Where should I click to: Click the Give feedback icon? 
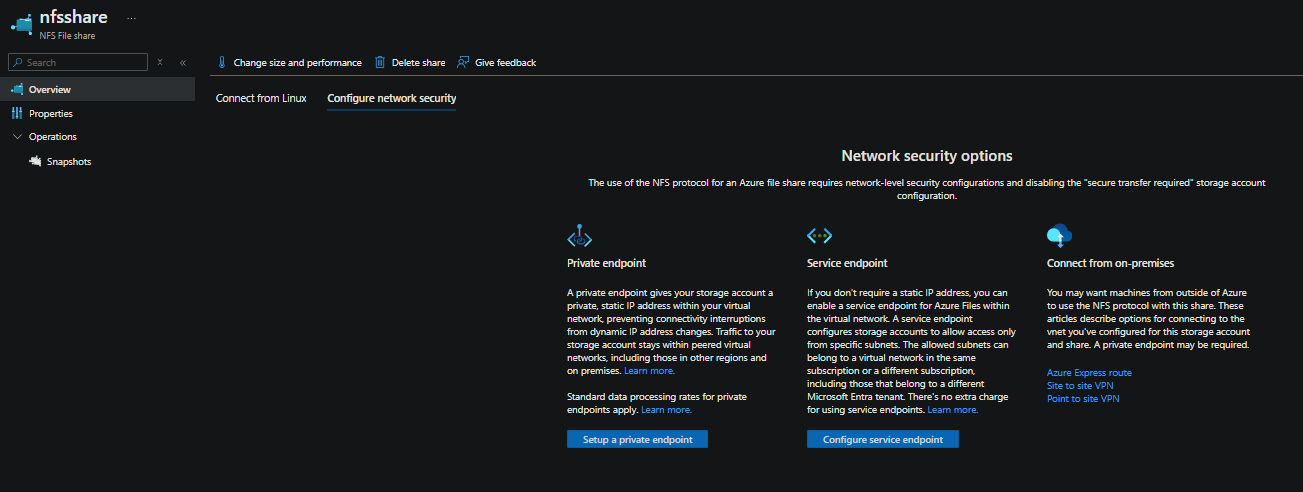click(x=463, y=62)
